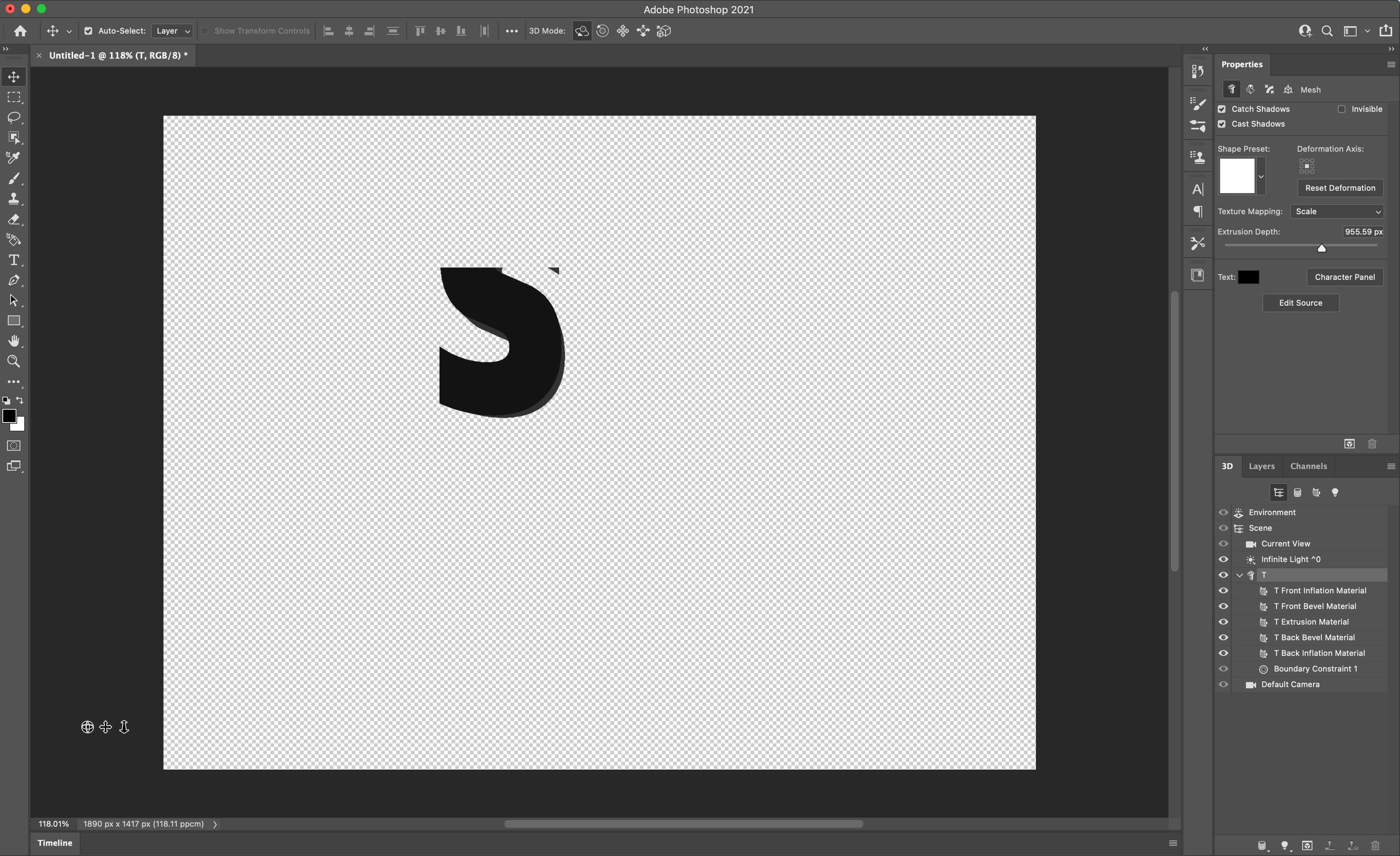
Task: Open the Auto-Select Layer dropdown
Action: click(173, 31)
